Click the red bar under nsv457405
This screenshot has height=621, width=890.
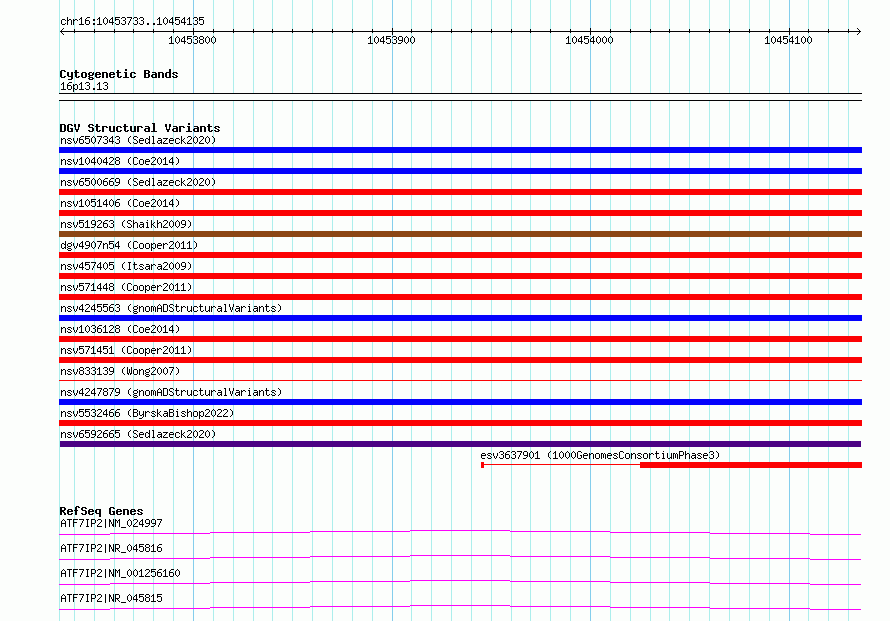[x=460, y=276]
